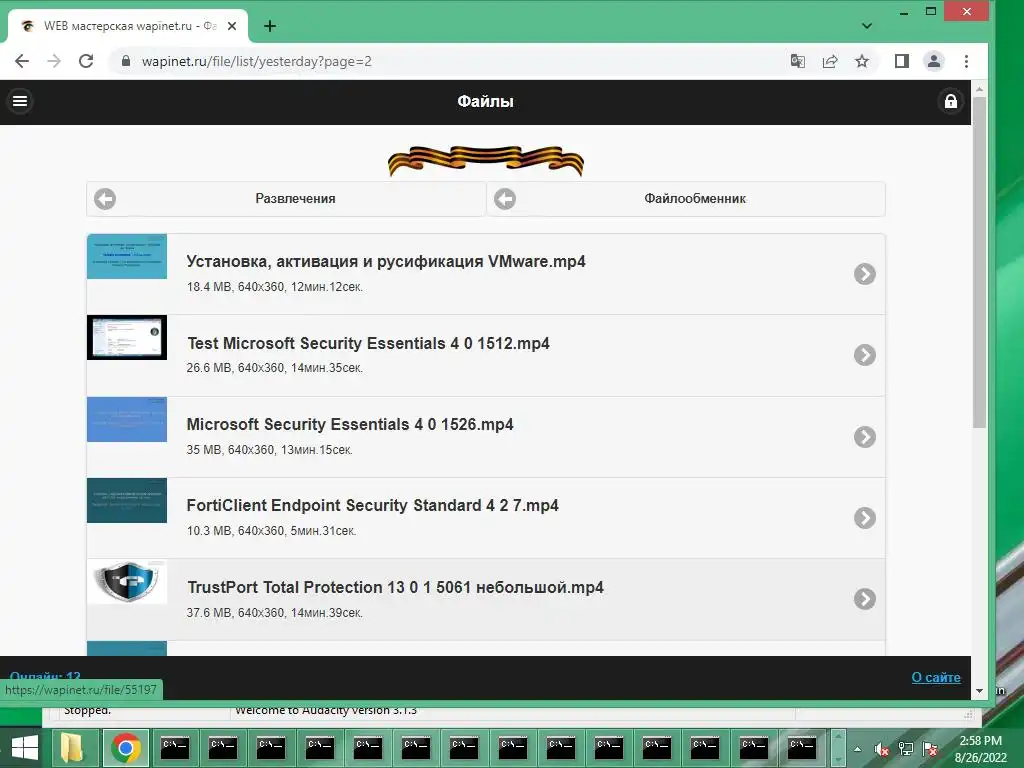The width and height of the screenshot is (1024, 768).
Task: Open arrow for TrustPort Total Protection row
Action: pyautogui.click(x=865, y=599)
